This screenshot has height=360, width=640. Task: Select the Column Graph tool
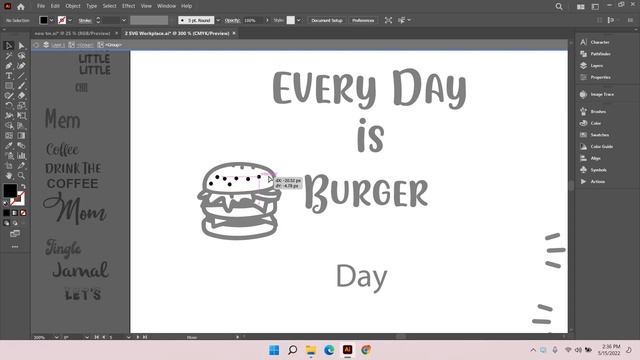pyautogui.click(x=21, y=156)
